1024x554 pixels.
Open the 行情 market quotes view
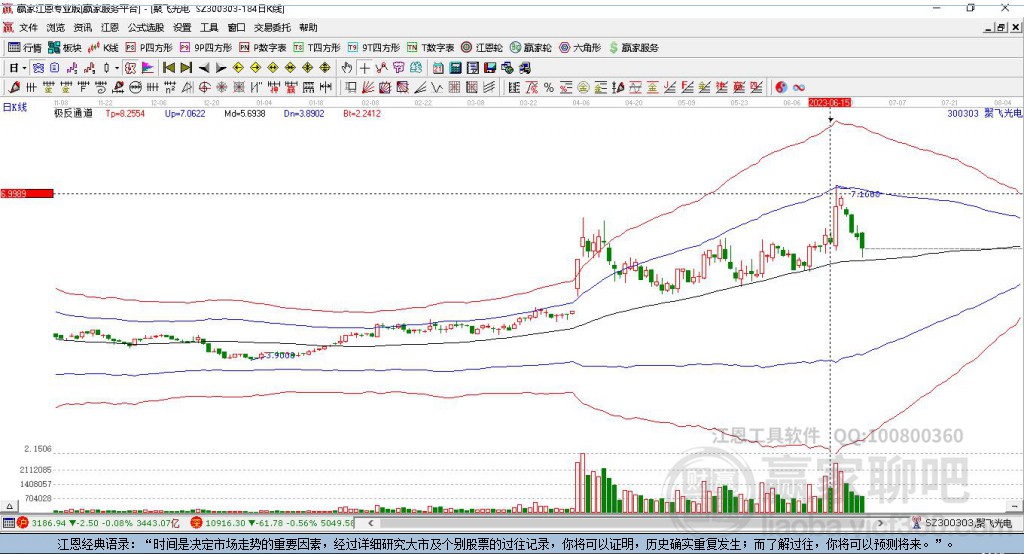pos(24,48)
